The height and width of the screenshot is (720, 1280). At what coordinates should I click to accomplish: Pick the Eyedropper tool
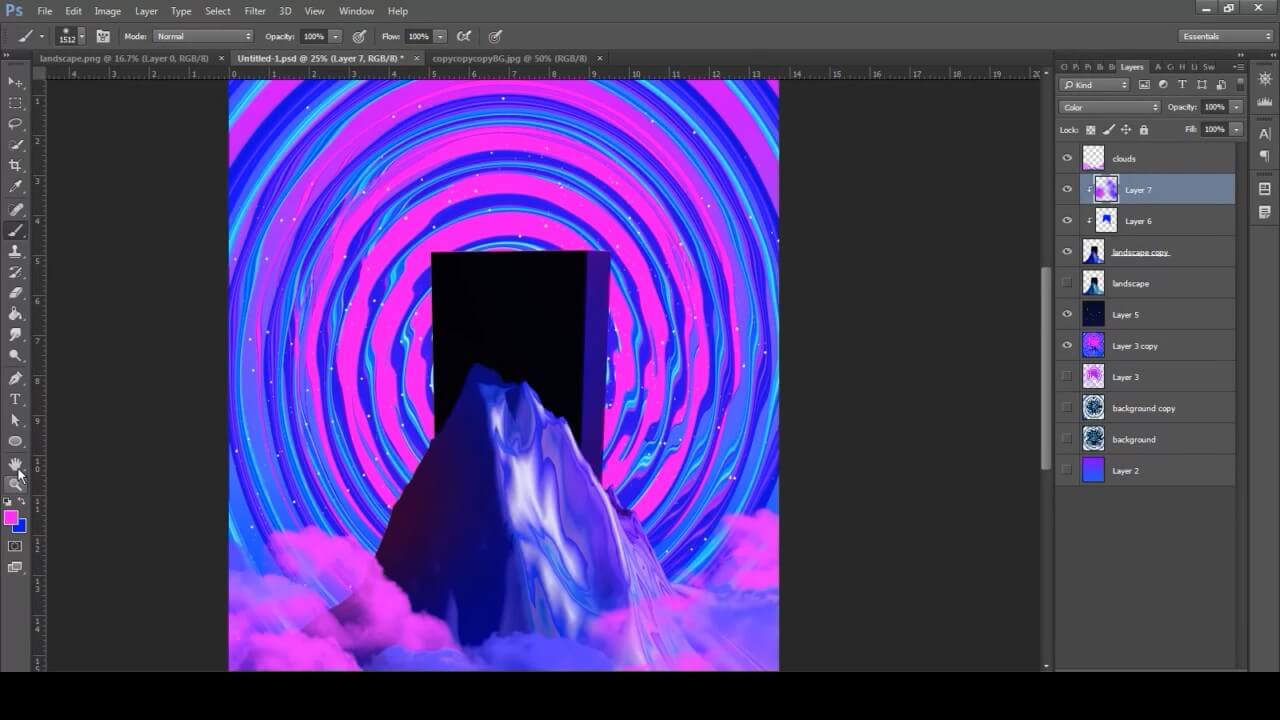point(15,187)
